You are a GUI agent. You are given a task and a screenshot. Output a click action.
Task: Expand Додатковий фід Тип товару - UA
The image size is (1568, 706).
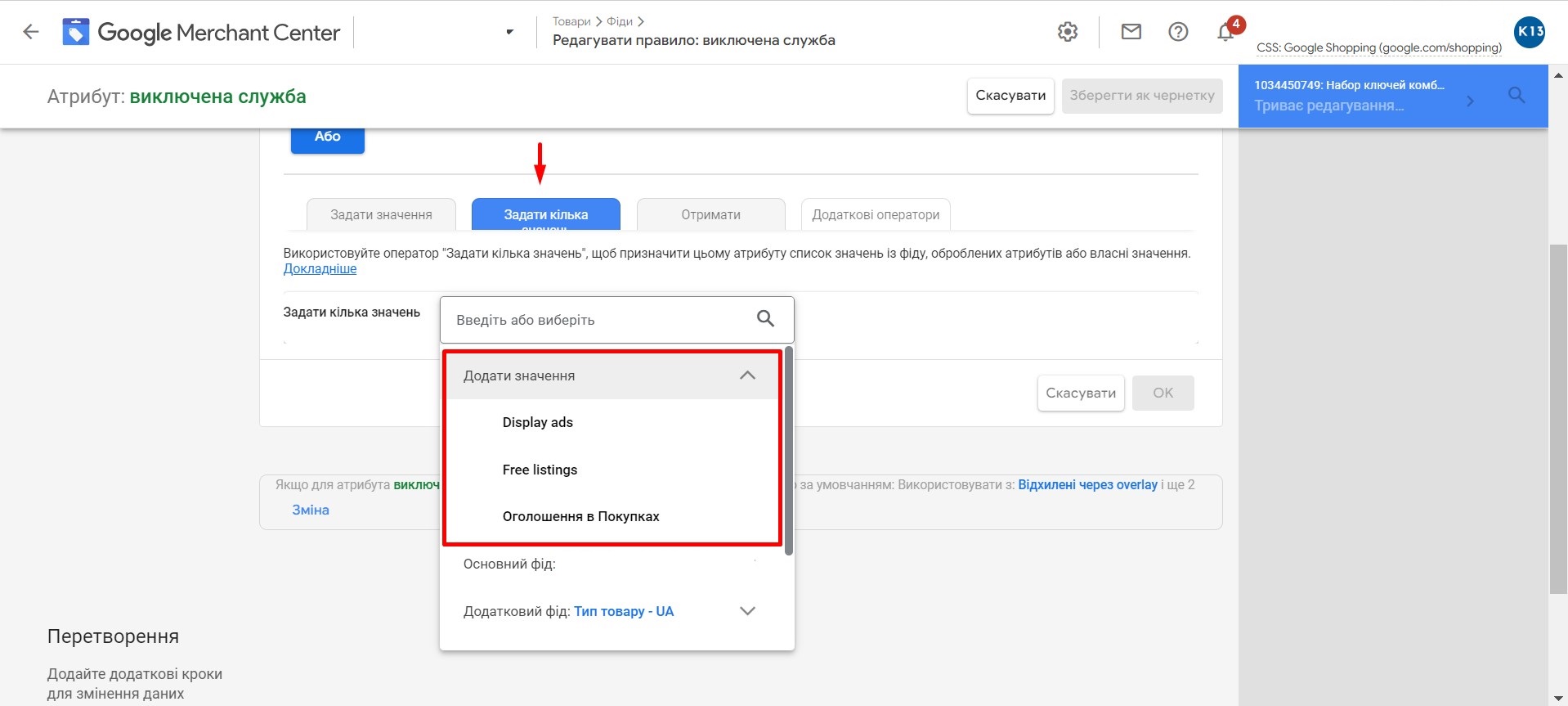747,611
